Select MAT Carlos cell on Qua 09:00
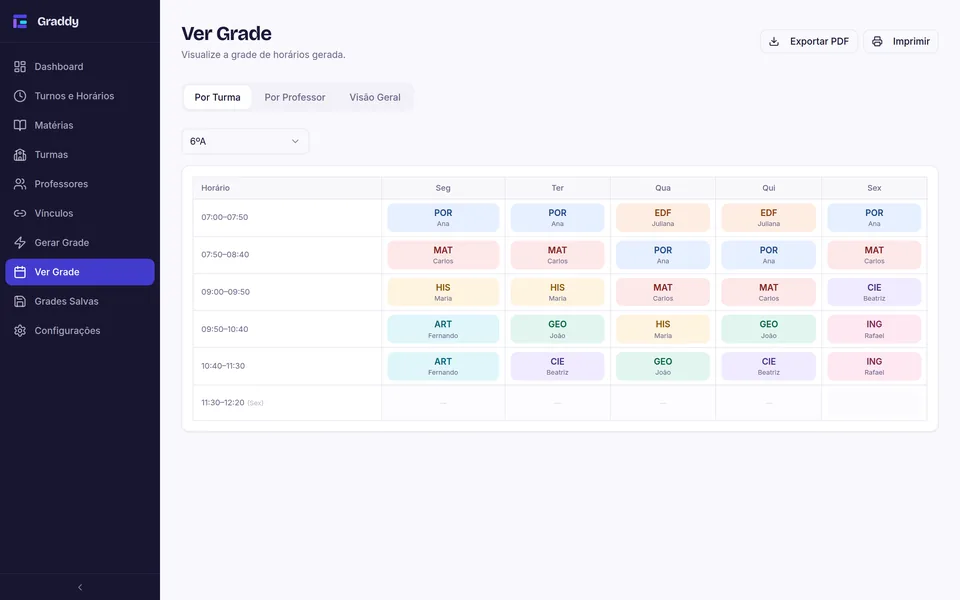This screenshot has width=960, height=600. (x=663, y=293)
